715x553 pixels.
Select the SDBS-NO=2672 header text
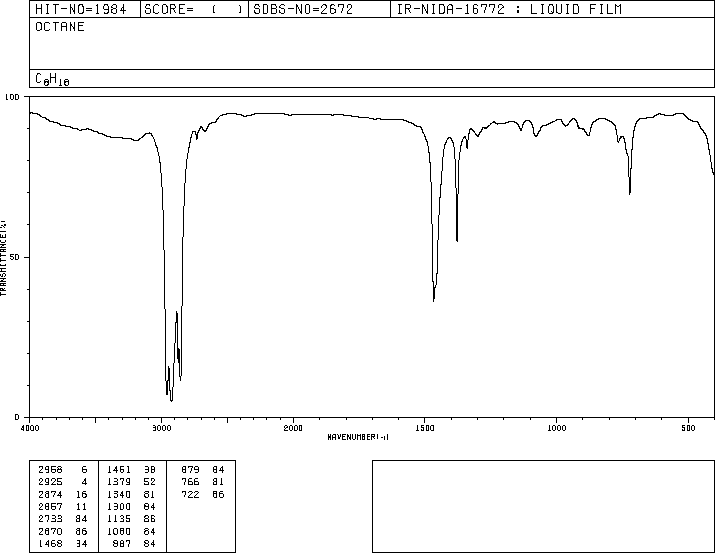[x=303, y=9]
